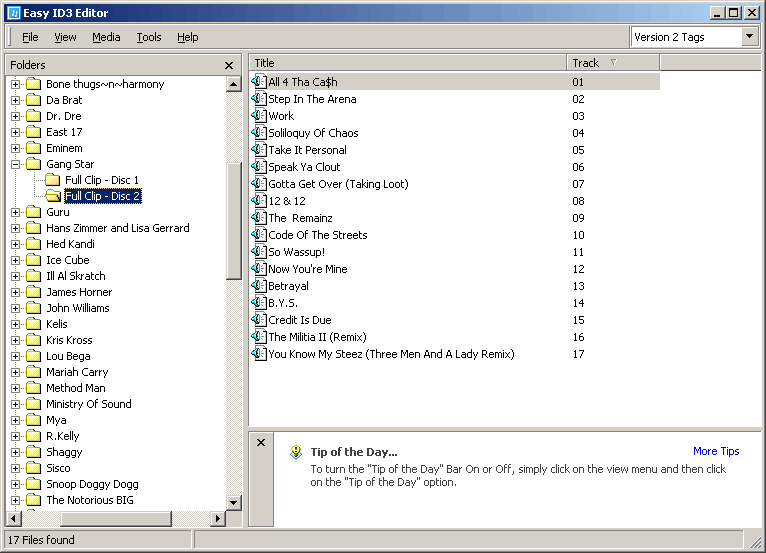
Task: Click audio icon beside 12 & 12
Action: coord(259,201)
